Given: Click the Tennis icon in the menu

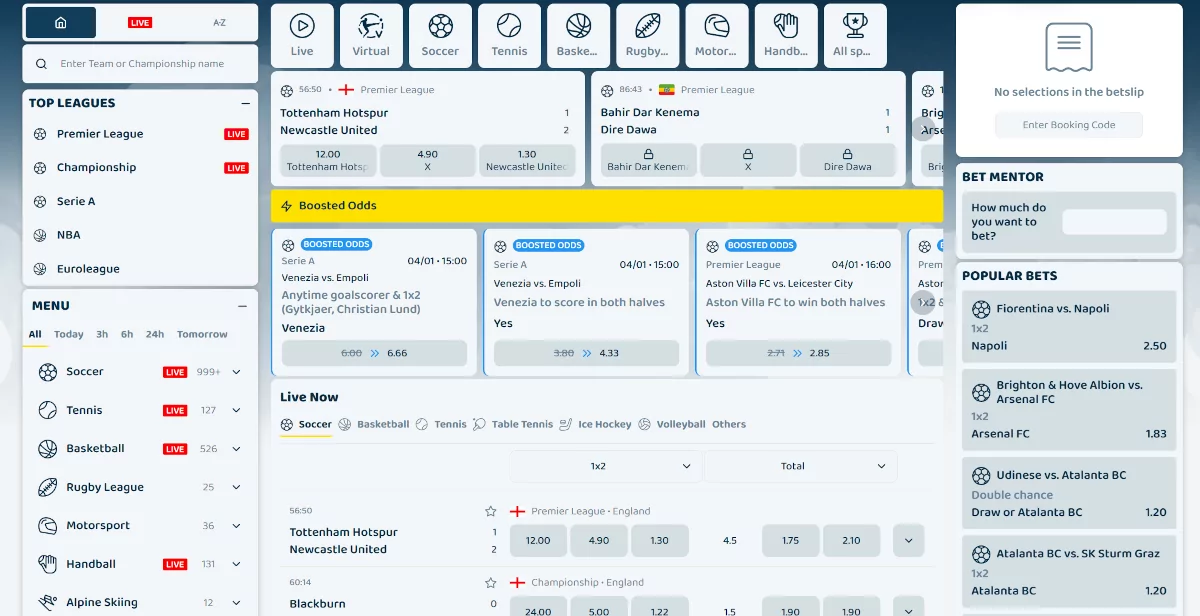Looking at the screenshot, I should (47, 410).
